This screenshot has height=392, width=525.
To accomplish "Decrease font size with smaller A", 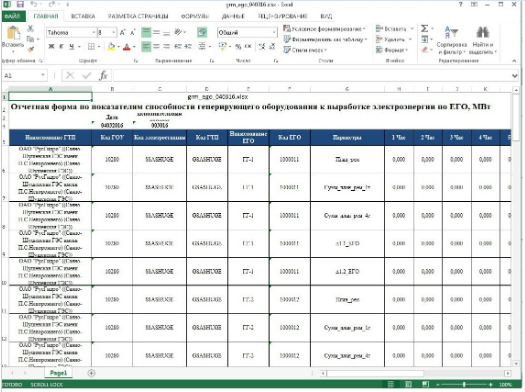I will (133, 32).
